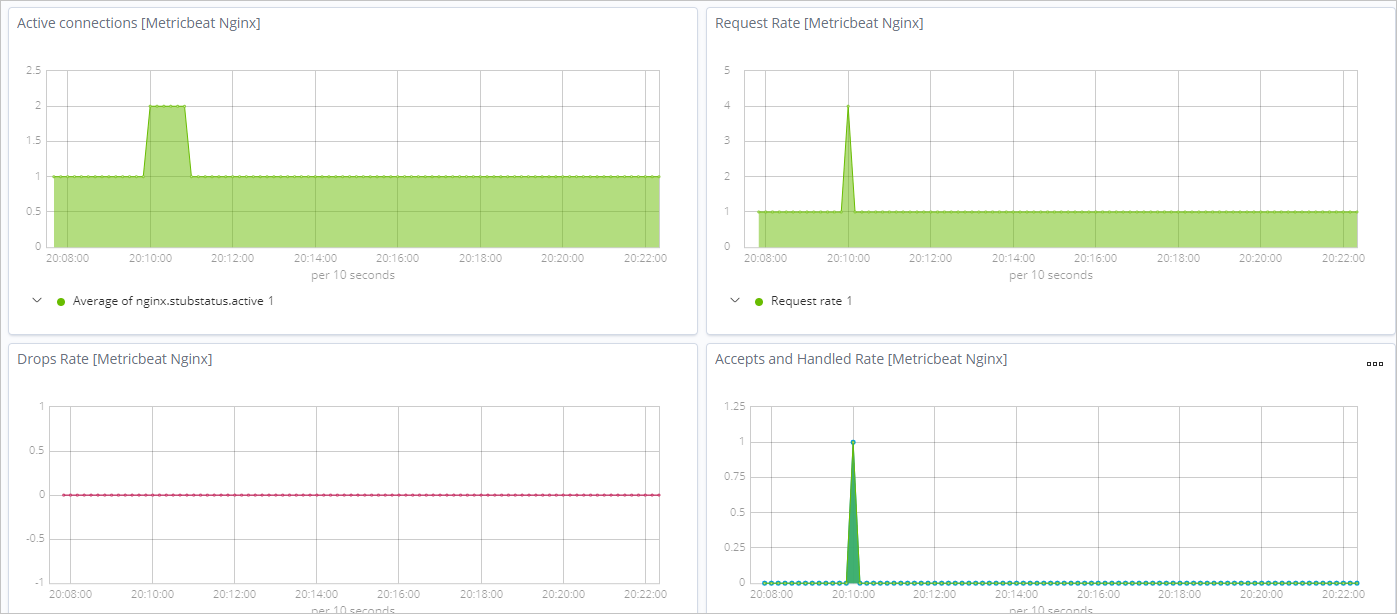
Task: Click the peak point of the Accepts spike
Action: pos(853,442)
